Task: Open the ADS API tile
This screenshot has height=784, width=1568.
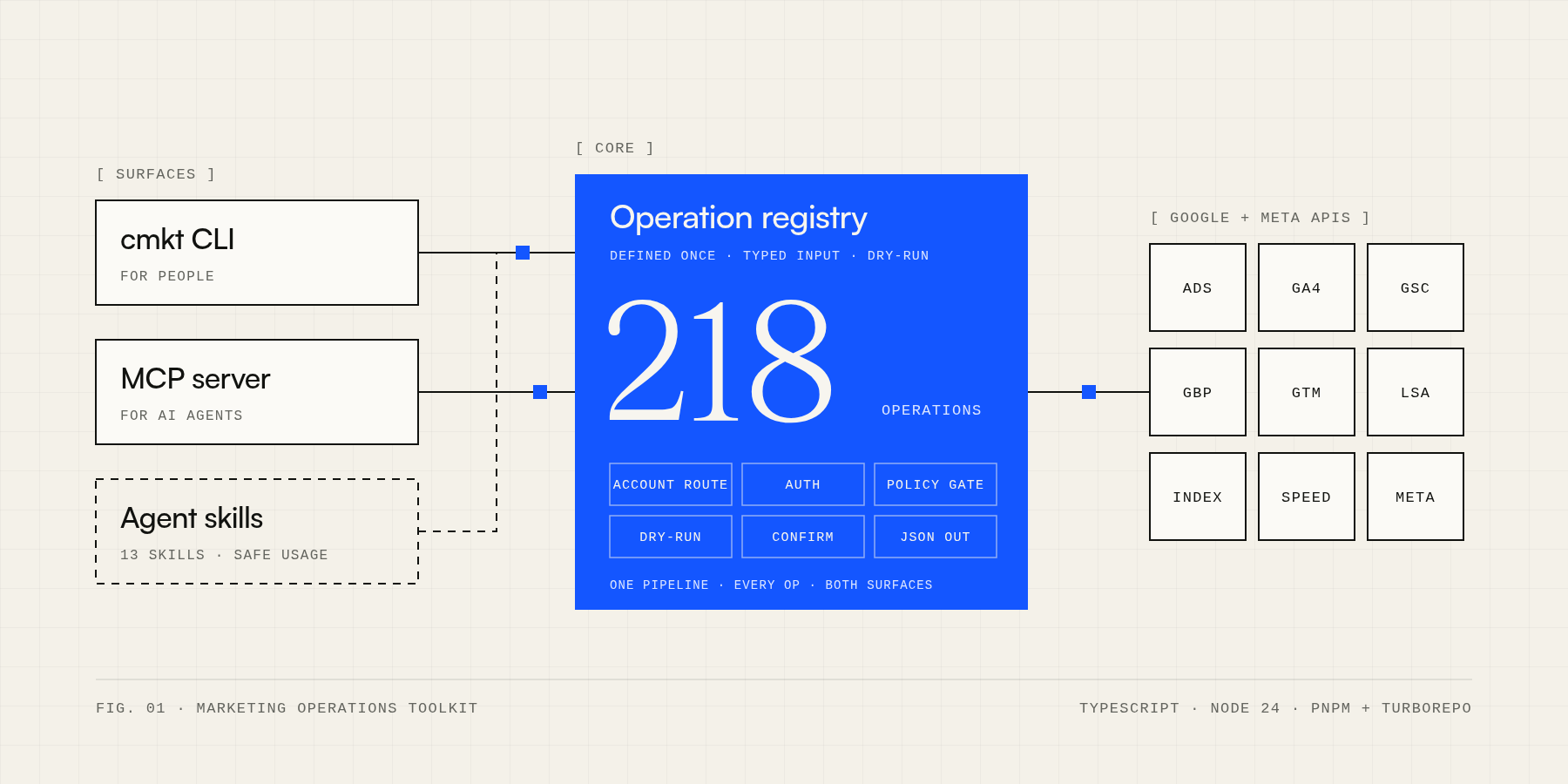Action: coord(1198,287)
